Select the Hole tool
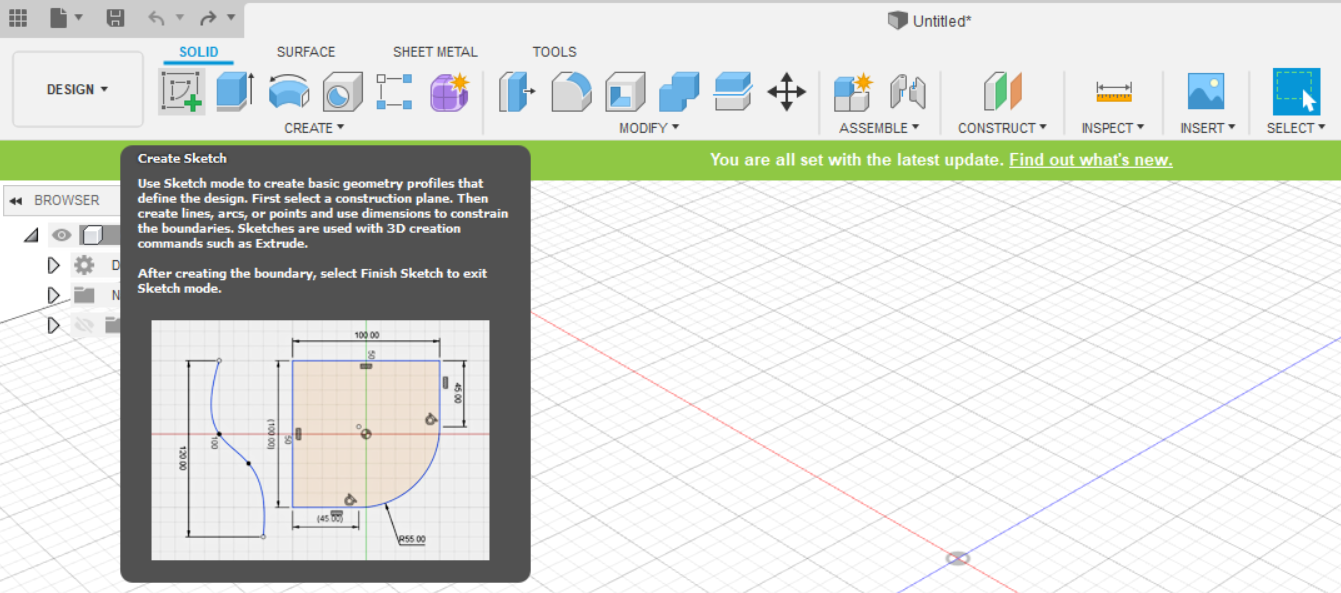Image resolution: width=1341 pixels, height=593 pixels. click(x=342, y=92)
